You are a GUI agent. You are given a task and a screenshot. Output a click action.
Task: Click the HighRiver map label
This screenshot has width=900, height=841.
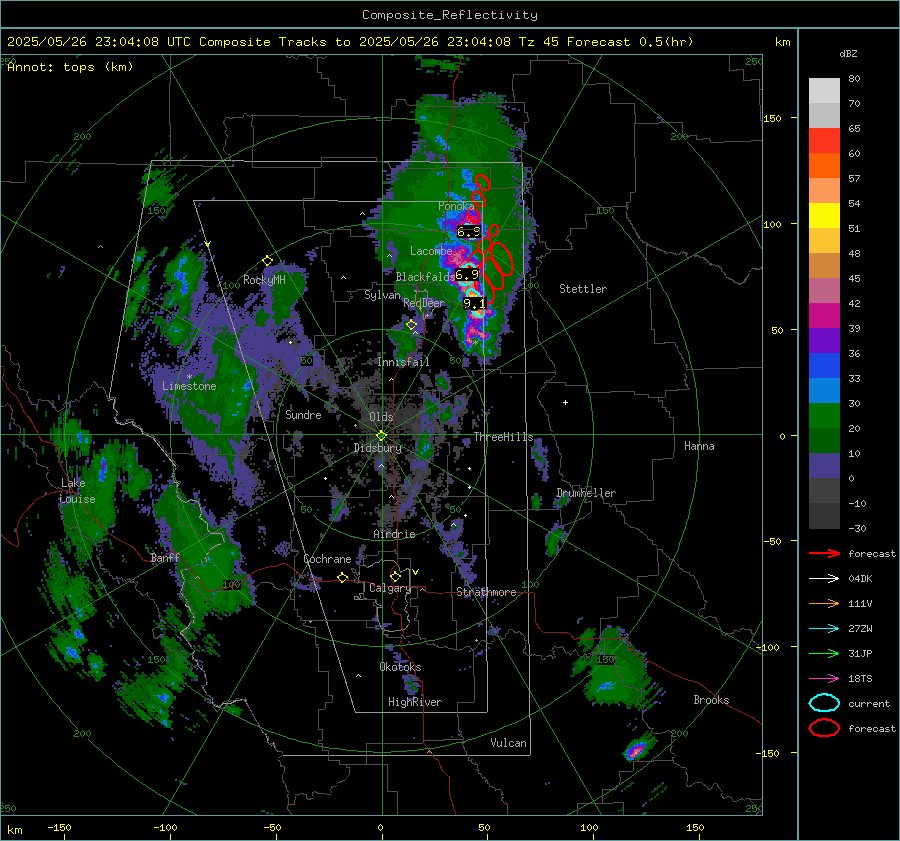[x=415, y=702]
